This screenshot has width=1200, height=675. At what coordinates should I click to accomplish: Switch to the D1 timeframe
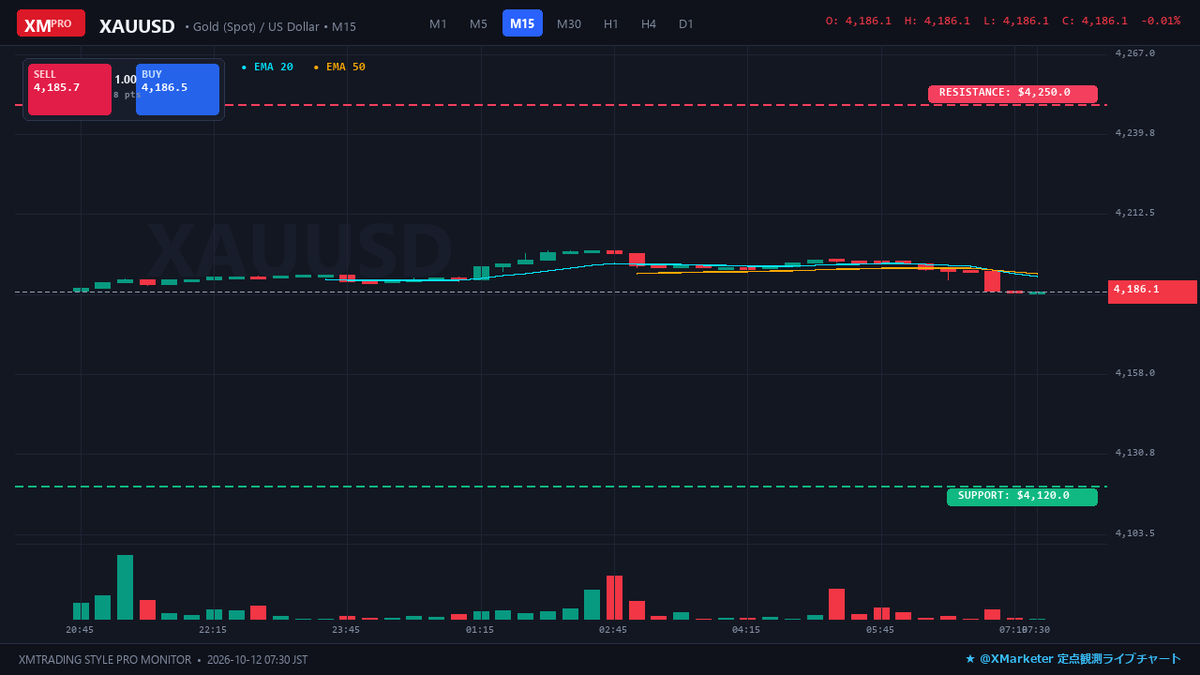coord(686,23)
